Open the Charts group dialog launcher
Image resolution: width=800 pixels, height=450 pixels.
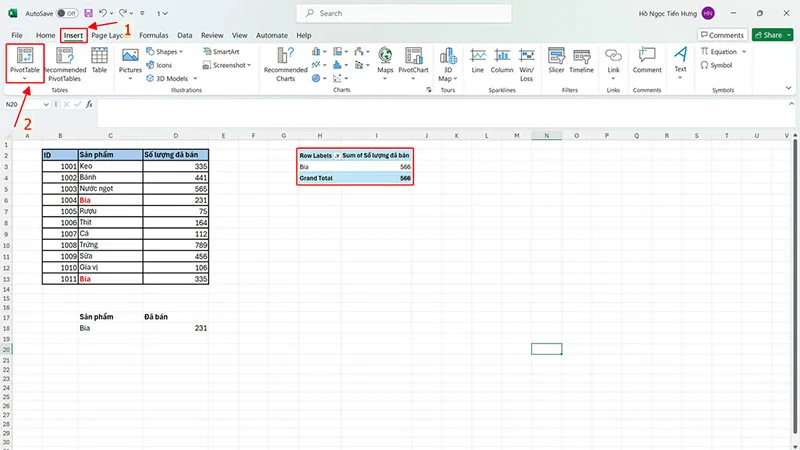(429, 90)
